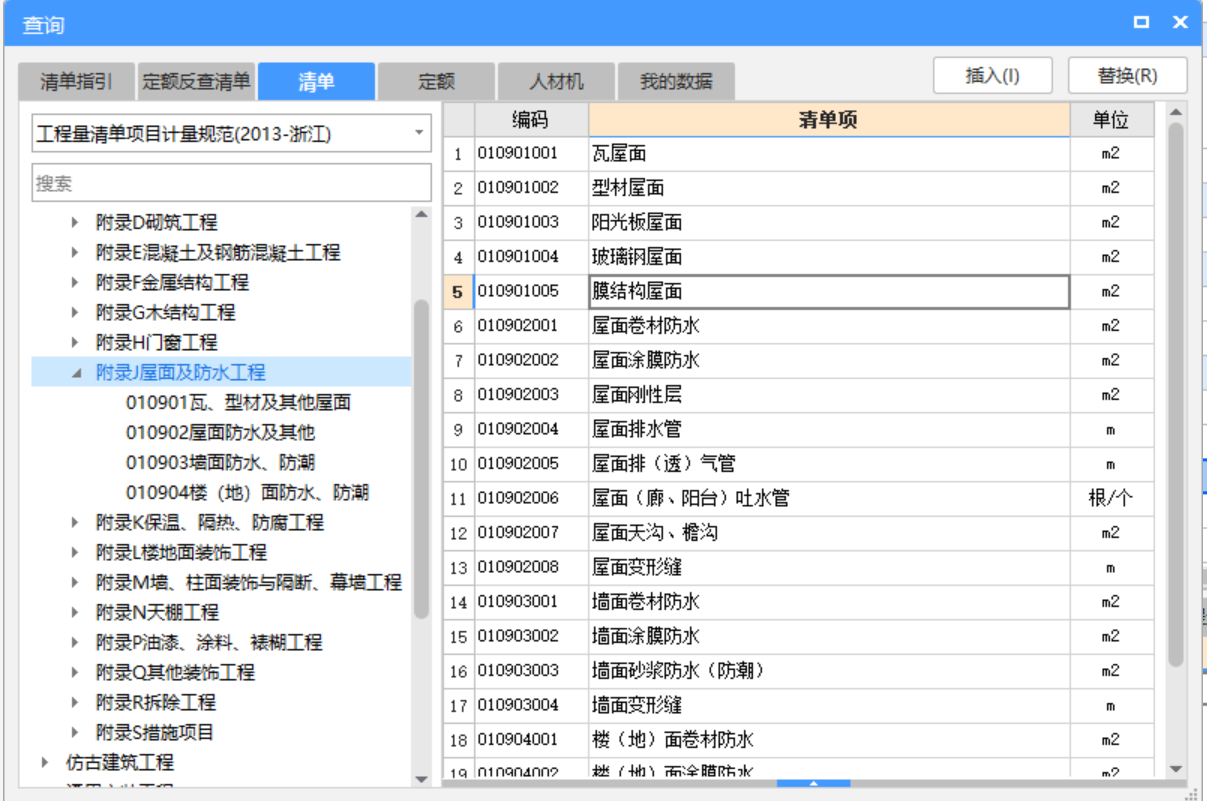Viewport: 1207px width, 801px height.
Task: Select the 瓦屋面 row
Action: point(798,154)
